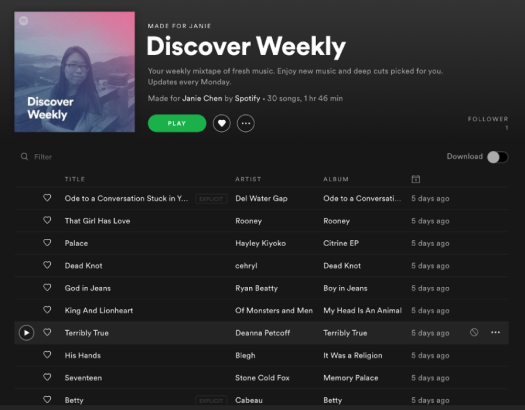This screenshot has height=410, width=525.
Task: Sort tracks by TITLE column header
Action: pyautogui.click(x=75, y=179)
